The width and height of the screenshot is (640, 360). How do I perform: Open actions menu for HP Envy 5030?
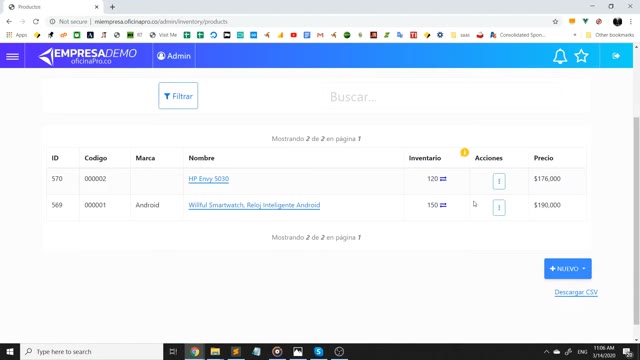[499, 181]
